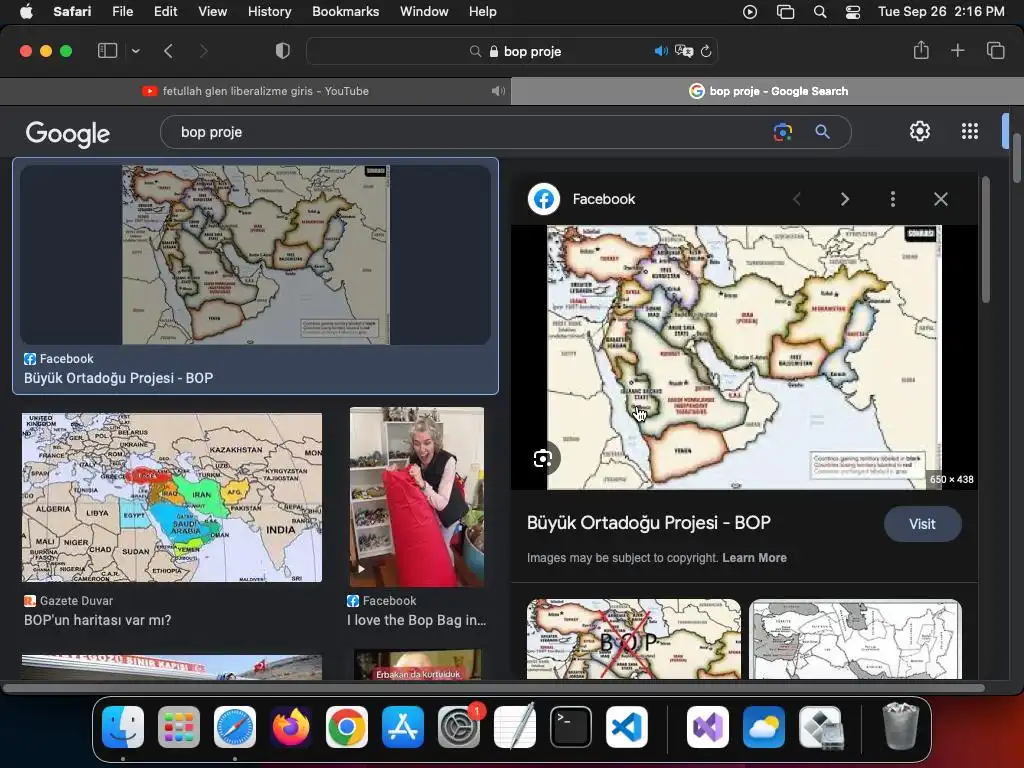This screenshot has width=1024, height=768.
Task: Mute the YouTube tab speaker icon
Action: coord(498,91)
